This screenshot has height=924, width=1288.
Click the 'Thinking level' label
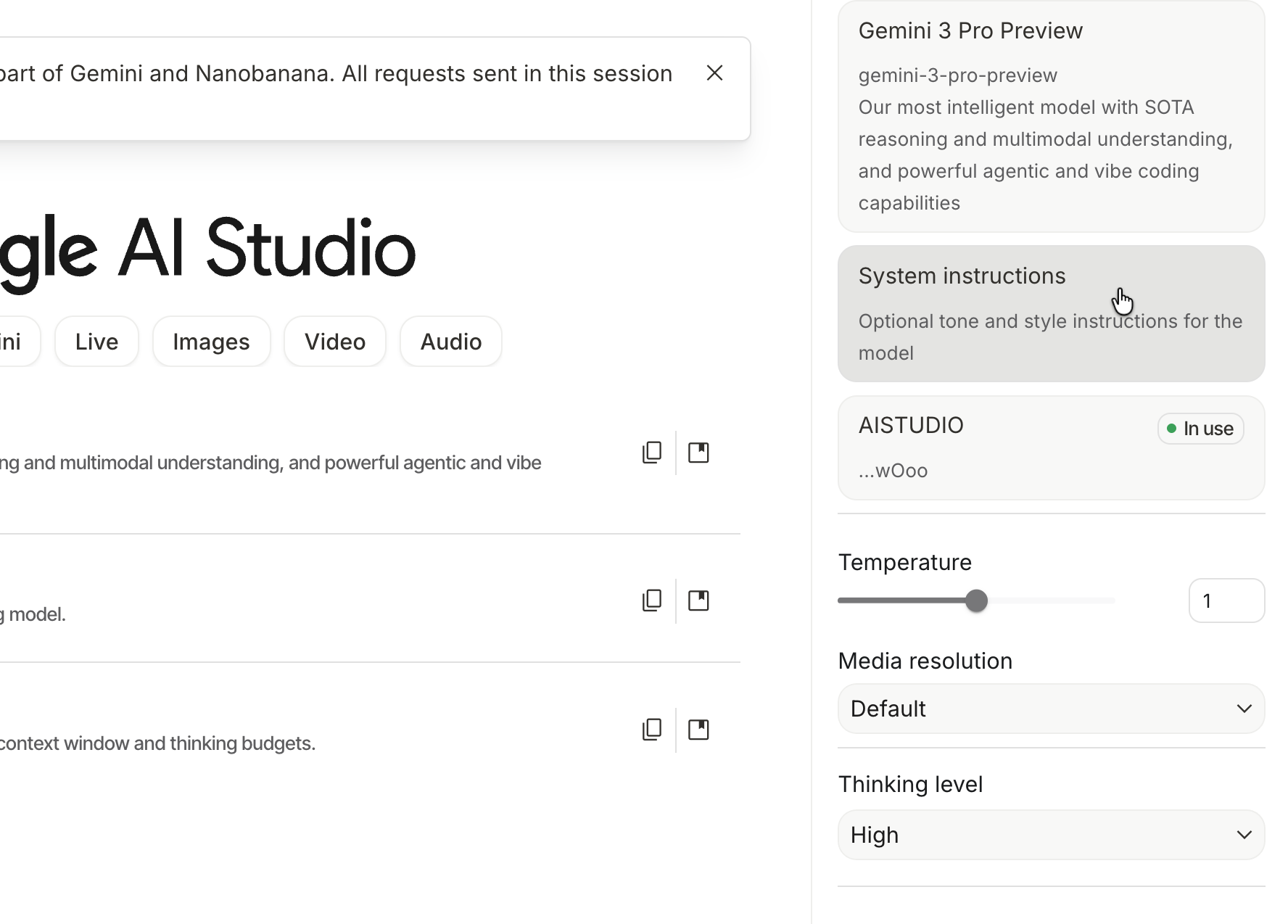point(911,784)
